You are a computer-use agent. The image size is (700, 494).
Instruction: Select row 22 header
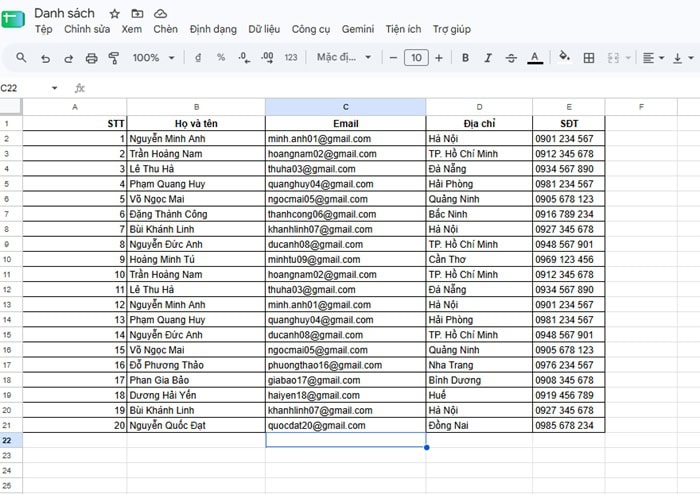pyautogui.click(x=11, y=440)
